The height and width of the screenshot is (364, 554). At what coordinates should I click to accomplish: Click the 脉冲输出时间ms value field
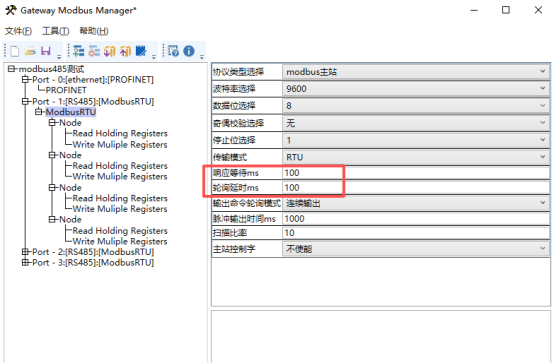tap(416, 219)
